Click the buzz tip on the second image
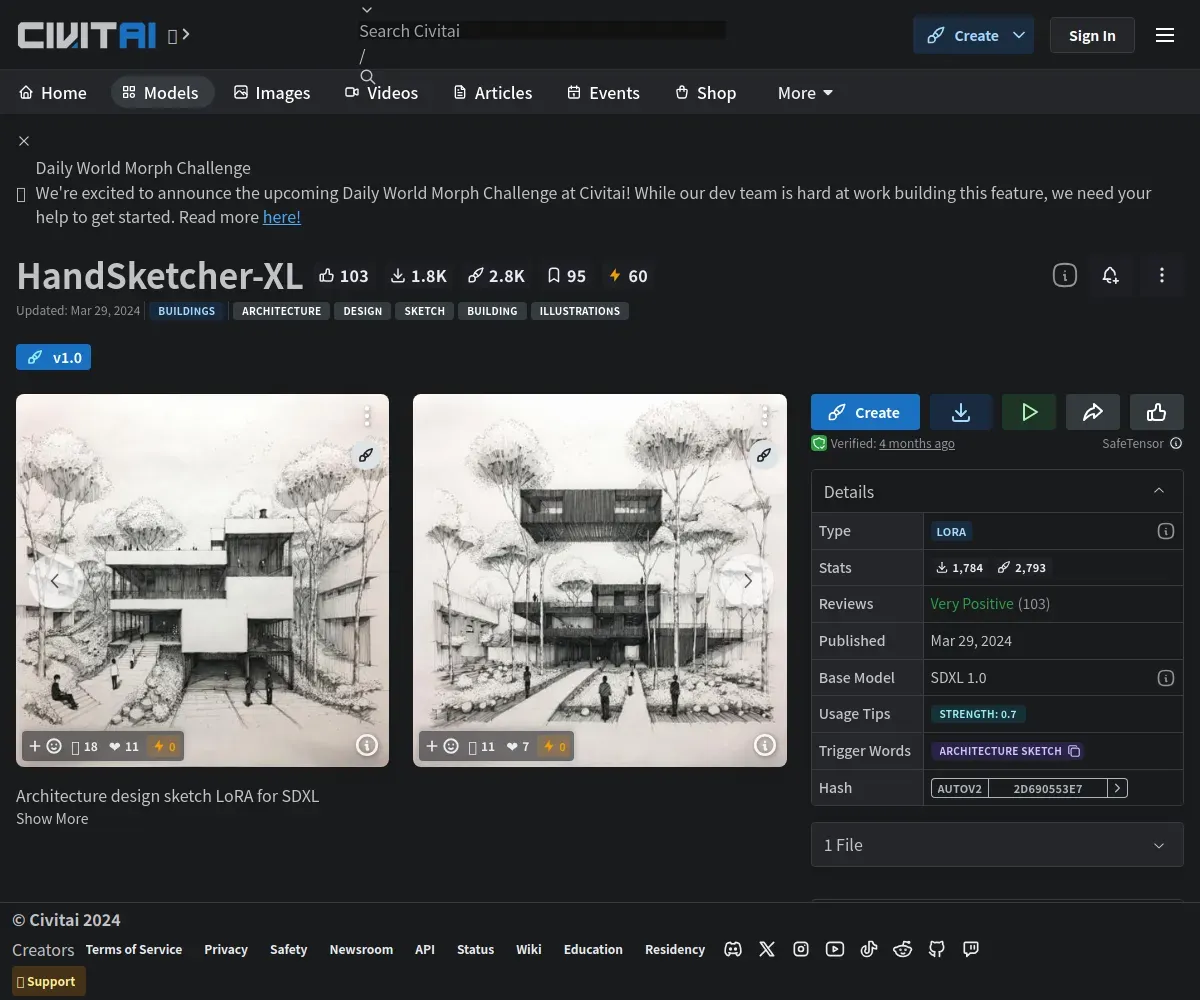The image size is (1200, 1000). click(x=554, y=746)
